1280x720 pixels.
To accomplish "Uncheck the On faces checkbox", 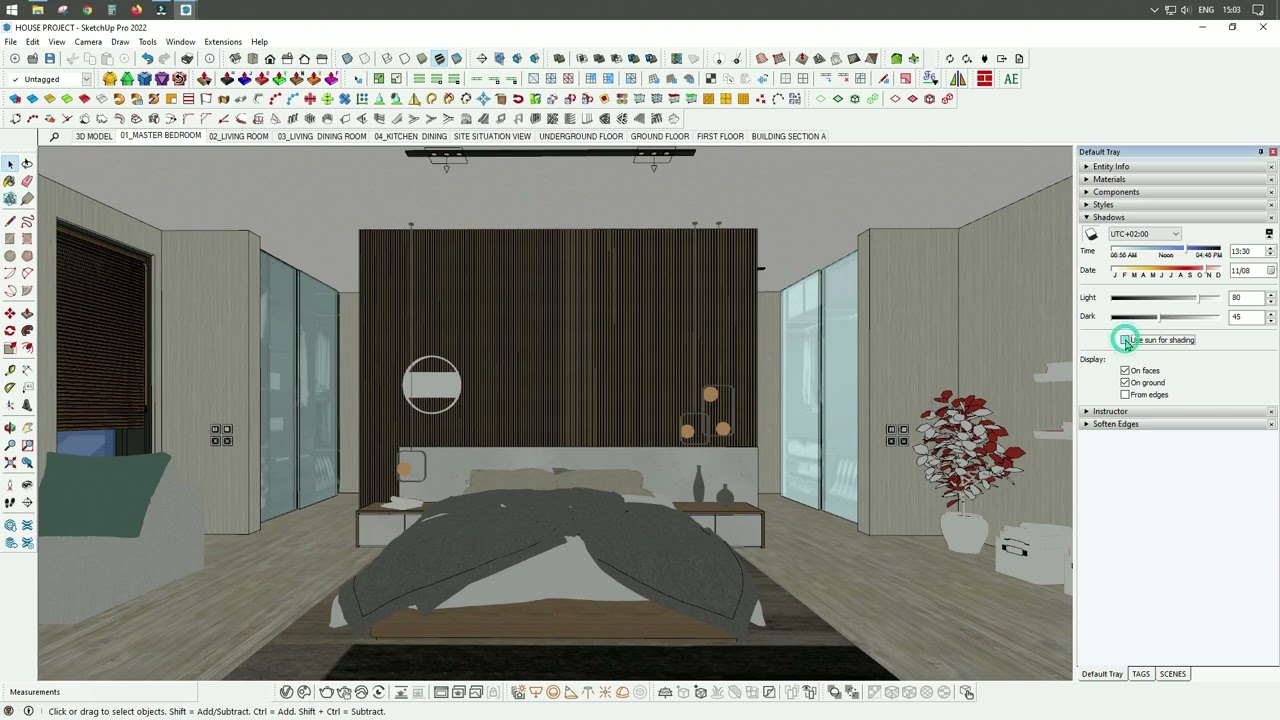I will (x=1125, y=371).
